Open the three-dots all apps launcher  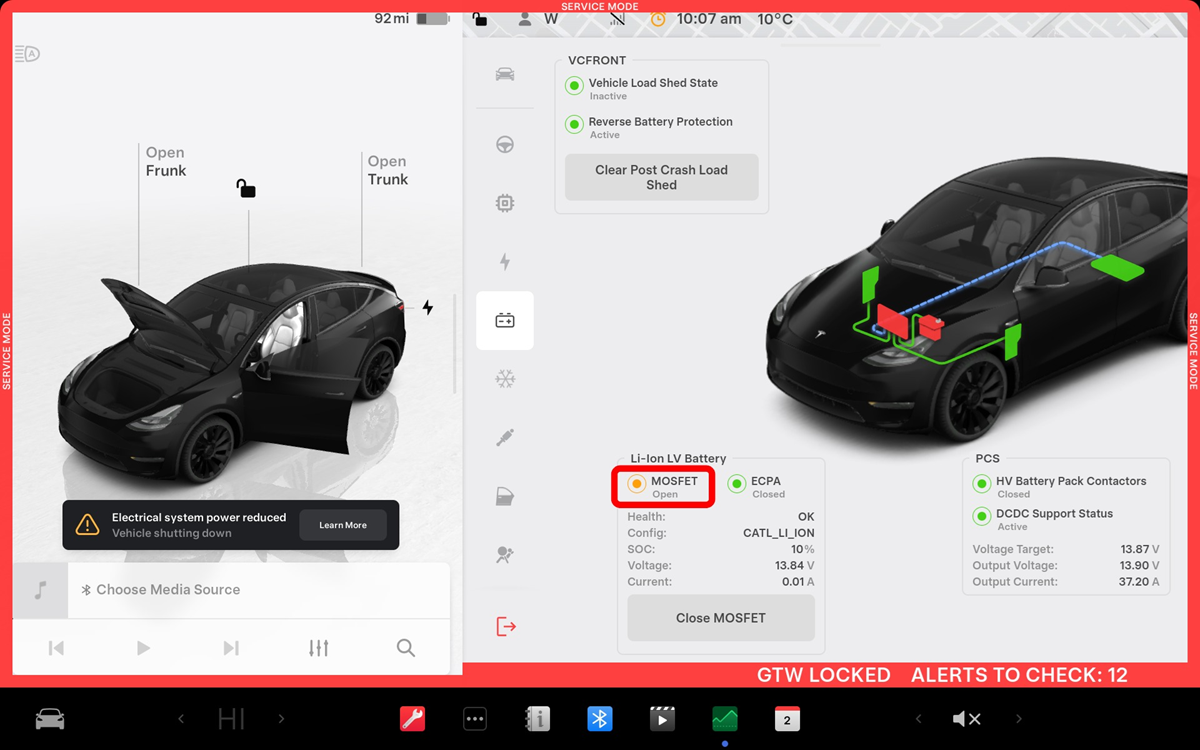coord(475,719)
